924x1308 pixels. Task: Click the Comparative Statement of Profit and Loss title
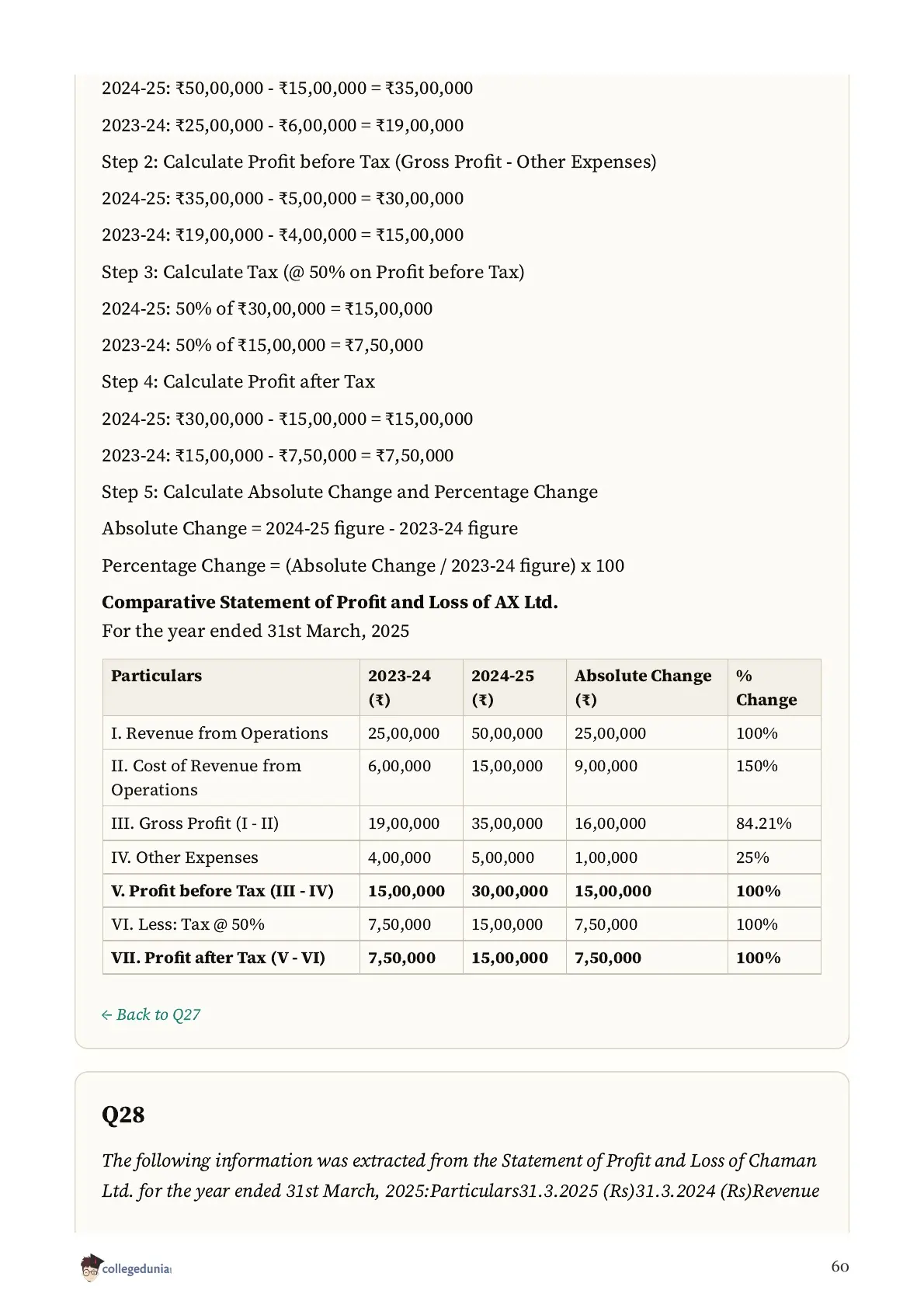330,602
